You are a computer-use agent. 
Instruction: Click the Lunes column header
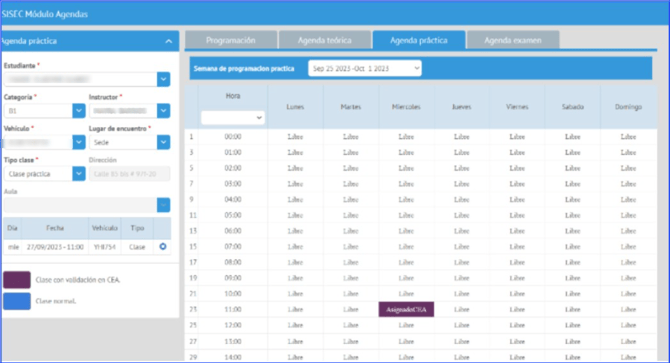click(295, 107)
